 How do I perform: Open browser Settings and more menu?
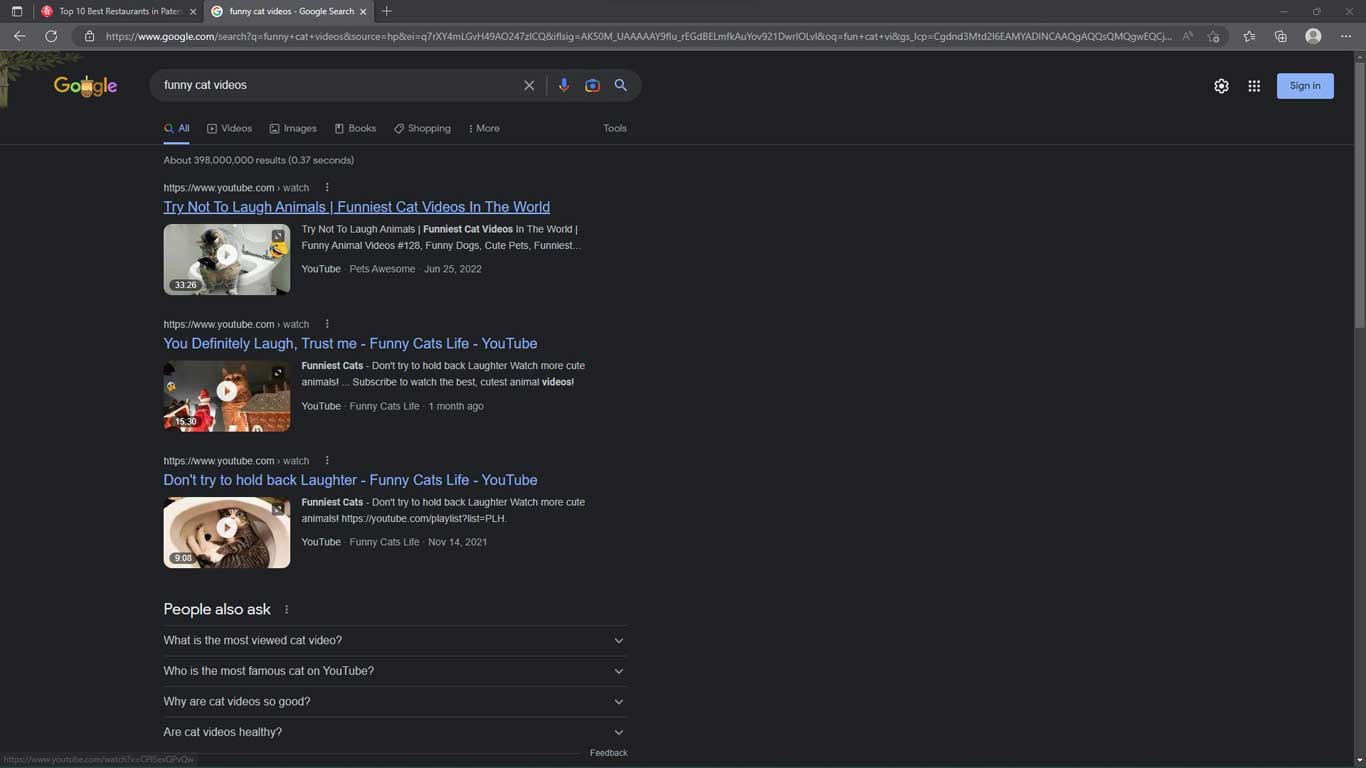tap(1346, 36)
